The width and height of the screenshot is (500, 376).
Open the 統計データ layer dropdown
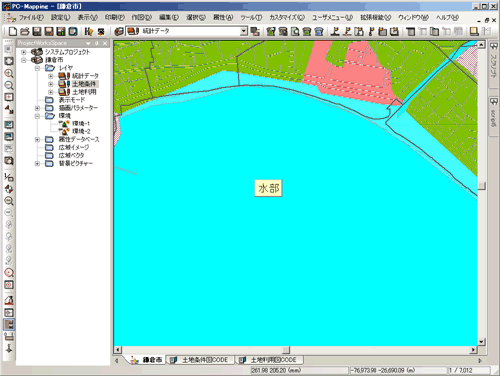pyautogui.click(x=244, y=31)
